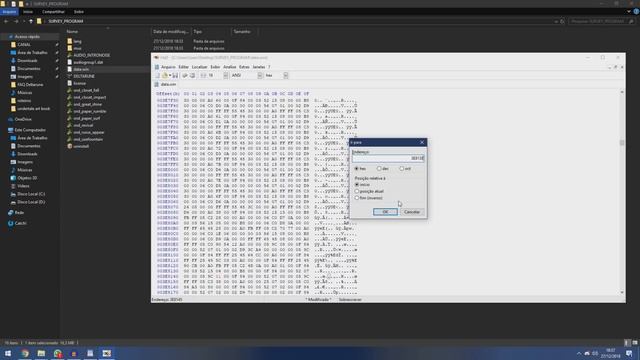Sort Explorer files by Tipo column
This screenshot has width=640, height=360.
pos(198,31)
